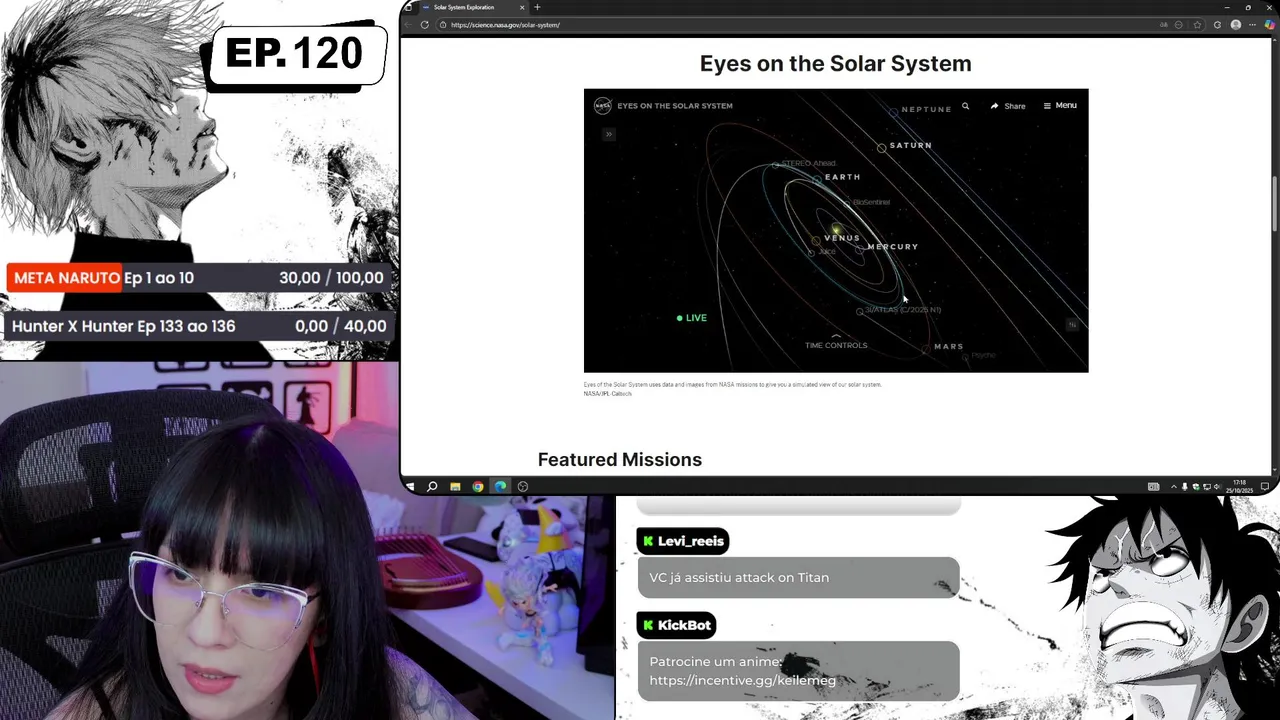The width and height of the screenshot is (1280, 720).
Task: Open a new browser tab
Action: point(537,7)
